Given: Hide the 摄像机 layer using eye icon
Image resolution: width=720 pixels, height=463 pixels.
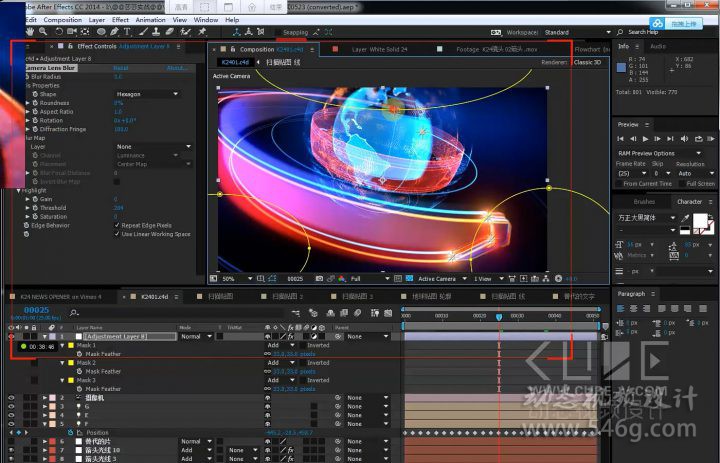Looking at the screenshot, I should [x=12, y=397].
